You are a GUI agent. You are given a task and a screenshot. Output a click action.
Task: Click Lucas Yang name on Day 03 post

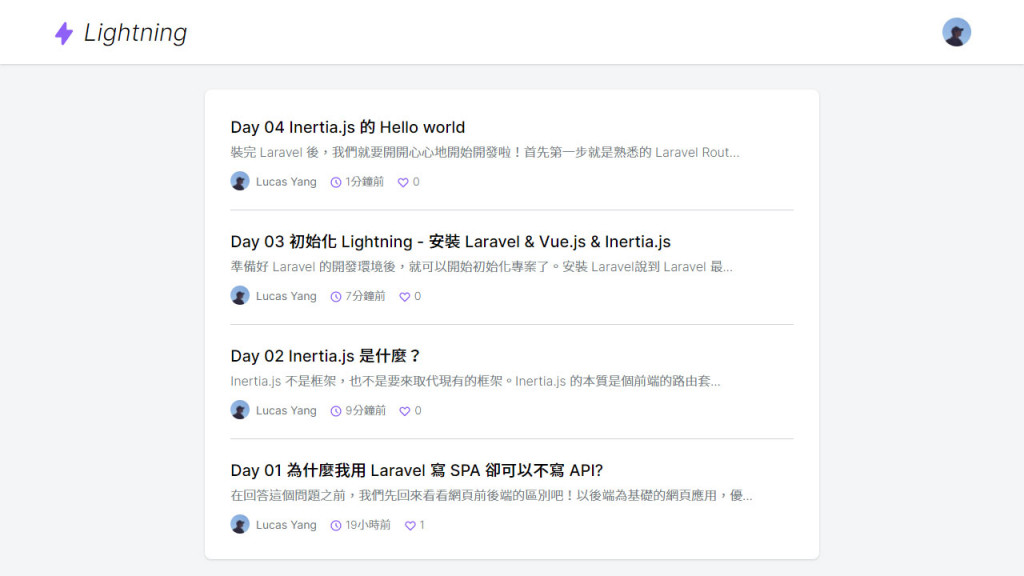point(286,296)
